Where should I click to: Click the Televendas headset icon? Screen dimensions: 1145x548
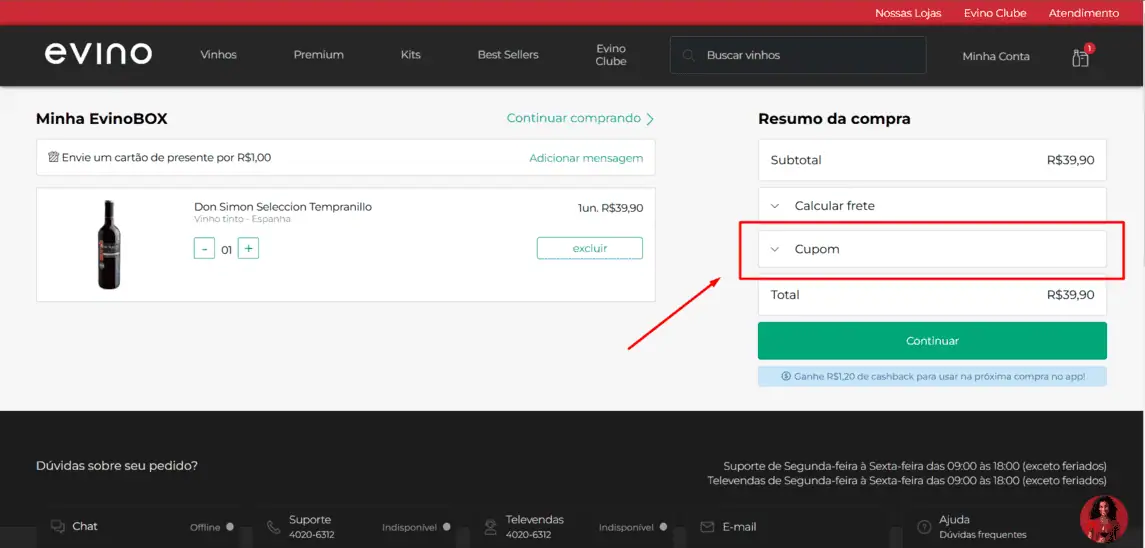pos(491,527)
